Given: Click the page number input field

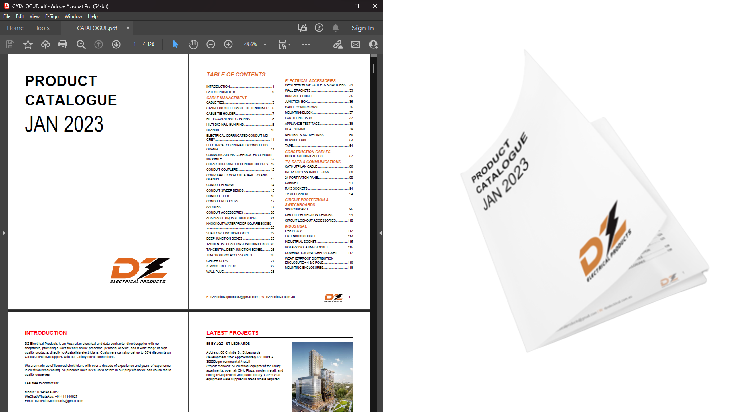Looking at the screenshot, I should pos(137,45).
